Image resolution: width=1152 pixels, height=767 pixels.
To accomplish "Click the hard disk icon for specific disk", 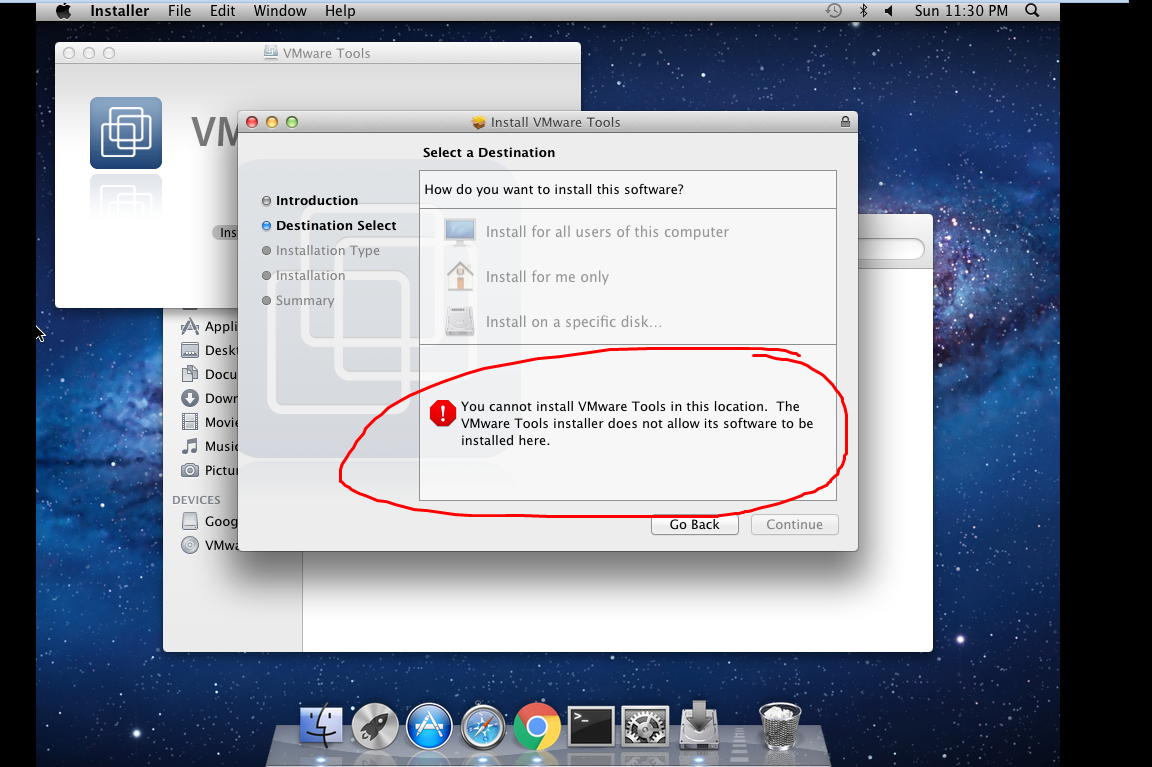I will (x=460, y=322).
